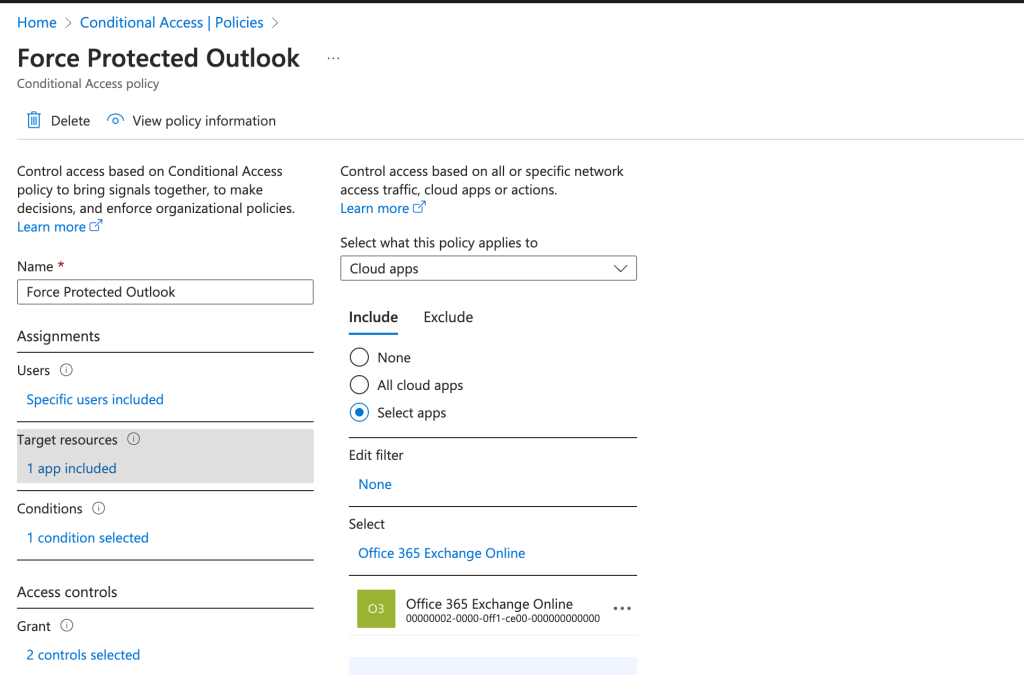The image size is (1024, 675).
Task: Click the info icon beside Target resources
Action: point(134,439)
